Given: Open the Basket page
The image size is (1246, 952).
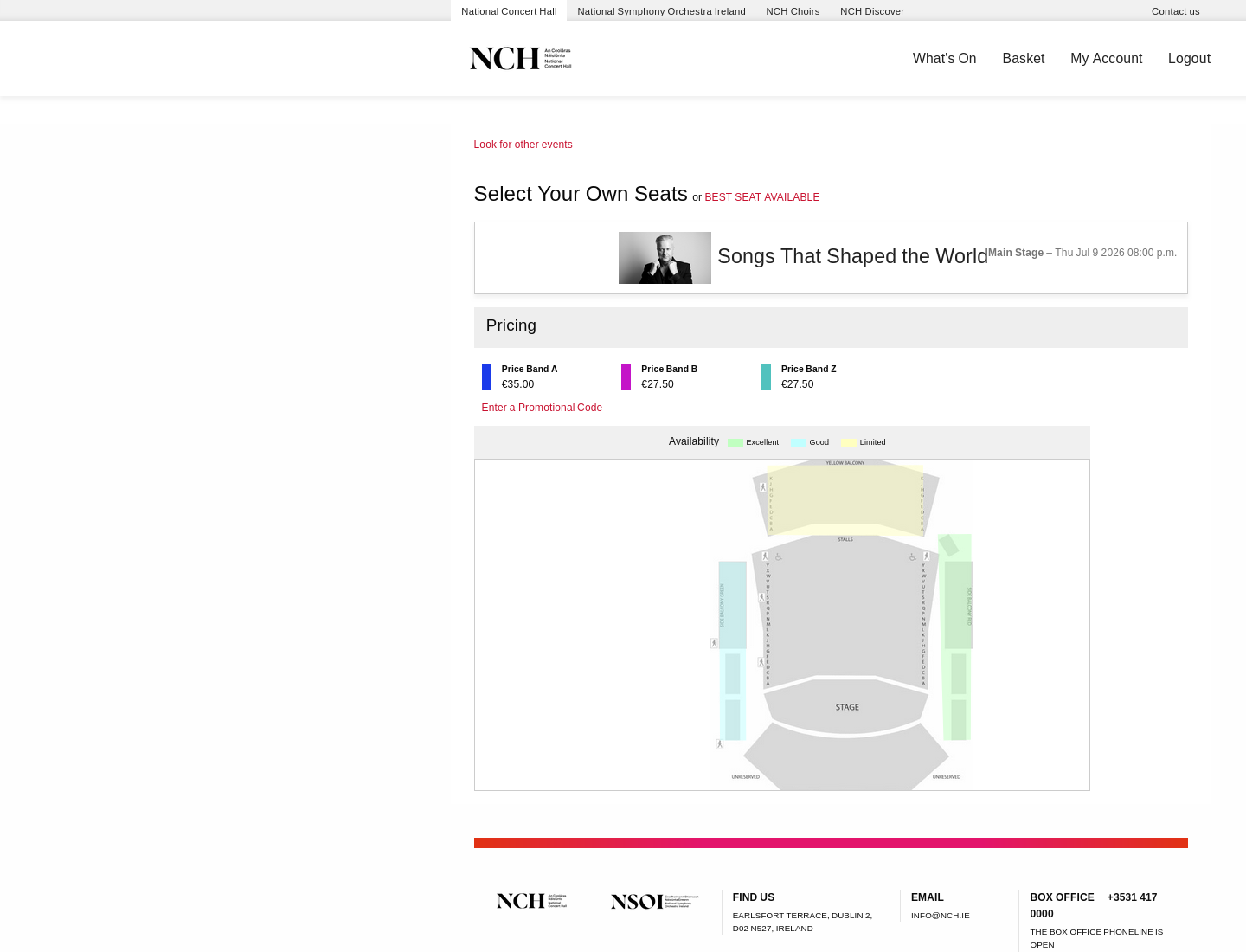Looking at the screenshot, I should 1024,59.
